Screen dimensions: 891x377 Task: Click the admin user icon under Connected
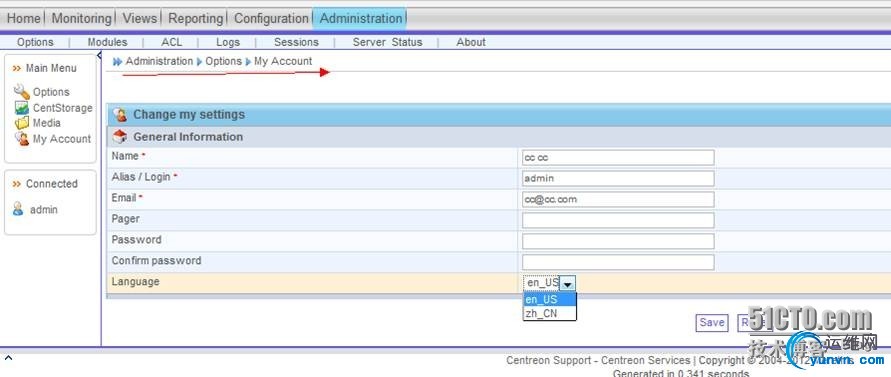pyautogui.click(x=18, y=209)
